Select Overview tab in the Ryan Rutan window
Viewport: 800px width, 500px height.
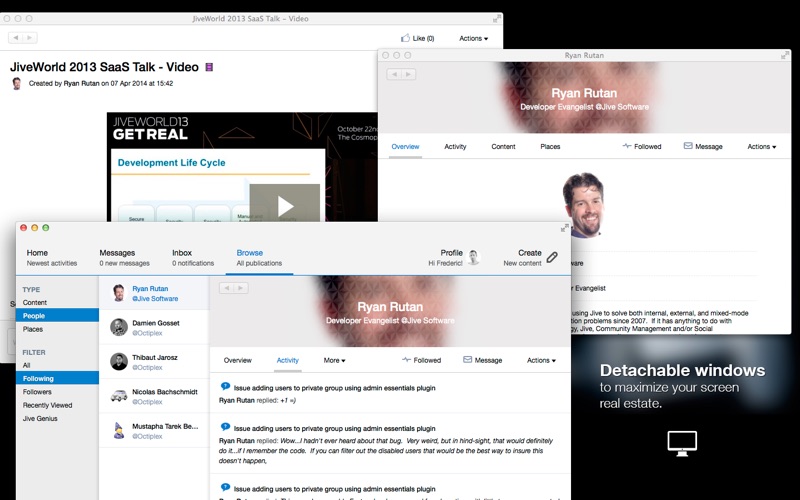tap(405, 146)
